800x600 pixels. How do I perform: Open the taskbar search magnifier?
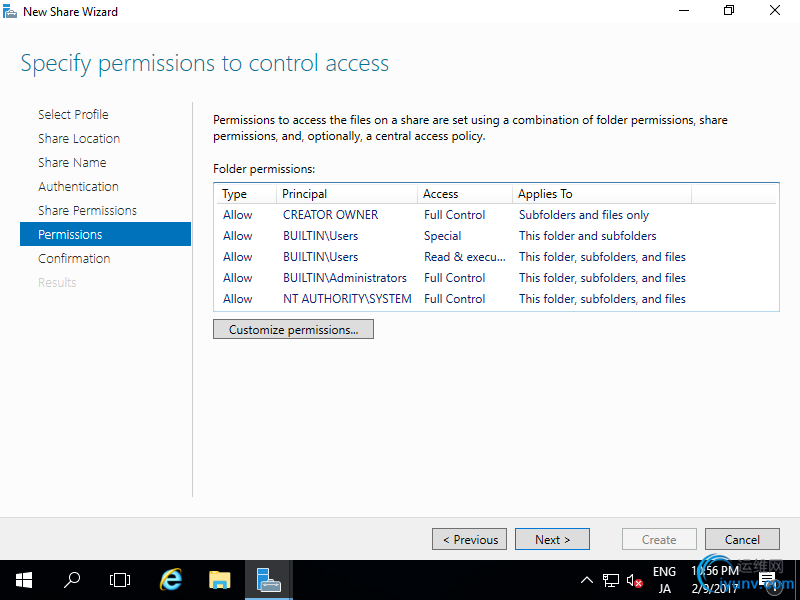[72, 580]
